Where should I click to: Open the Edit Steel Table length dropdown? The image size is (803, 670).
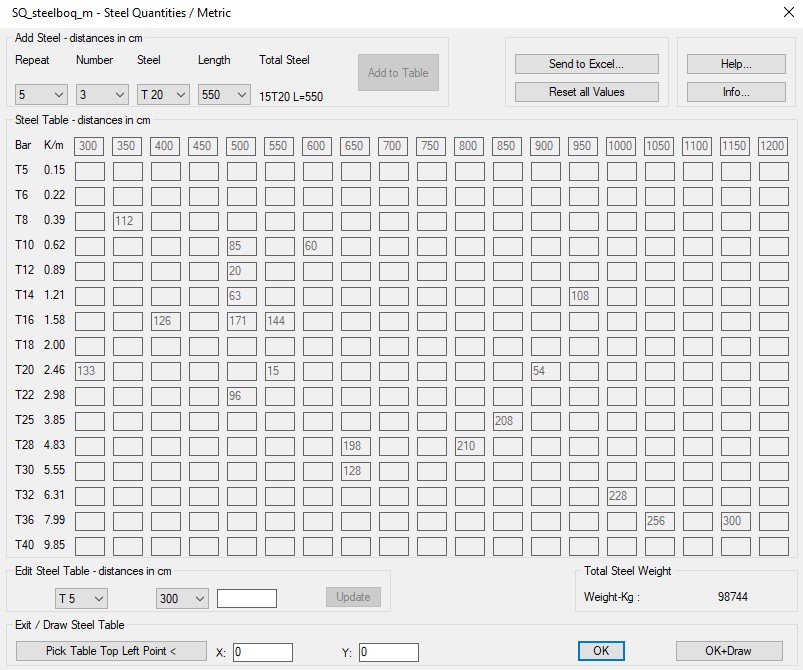point(182,598)
